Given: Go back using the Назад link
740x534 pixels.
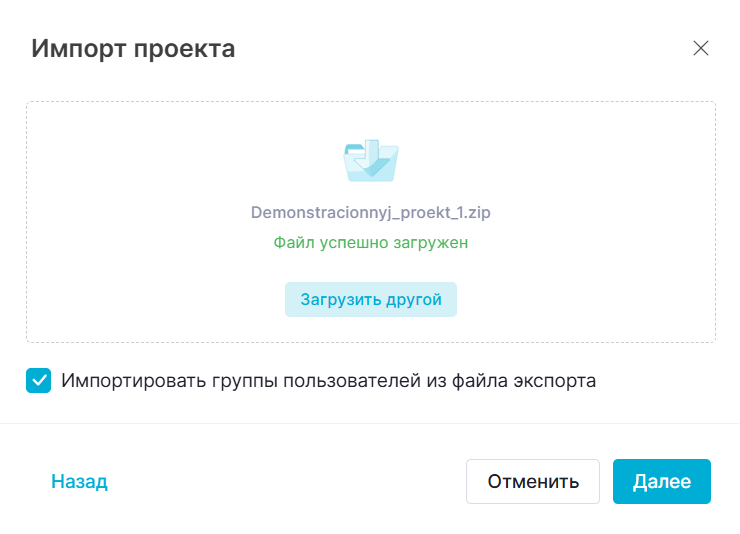Looking at the screenshot, I should (x=79, y=482).
